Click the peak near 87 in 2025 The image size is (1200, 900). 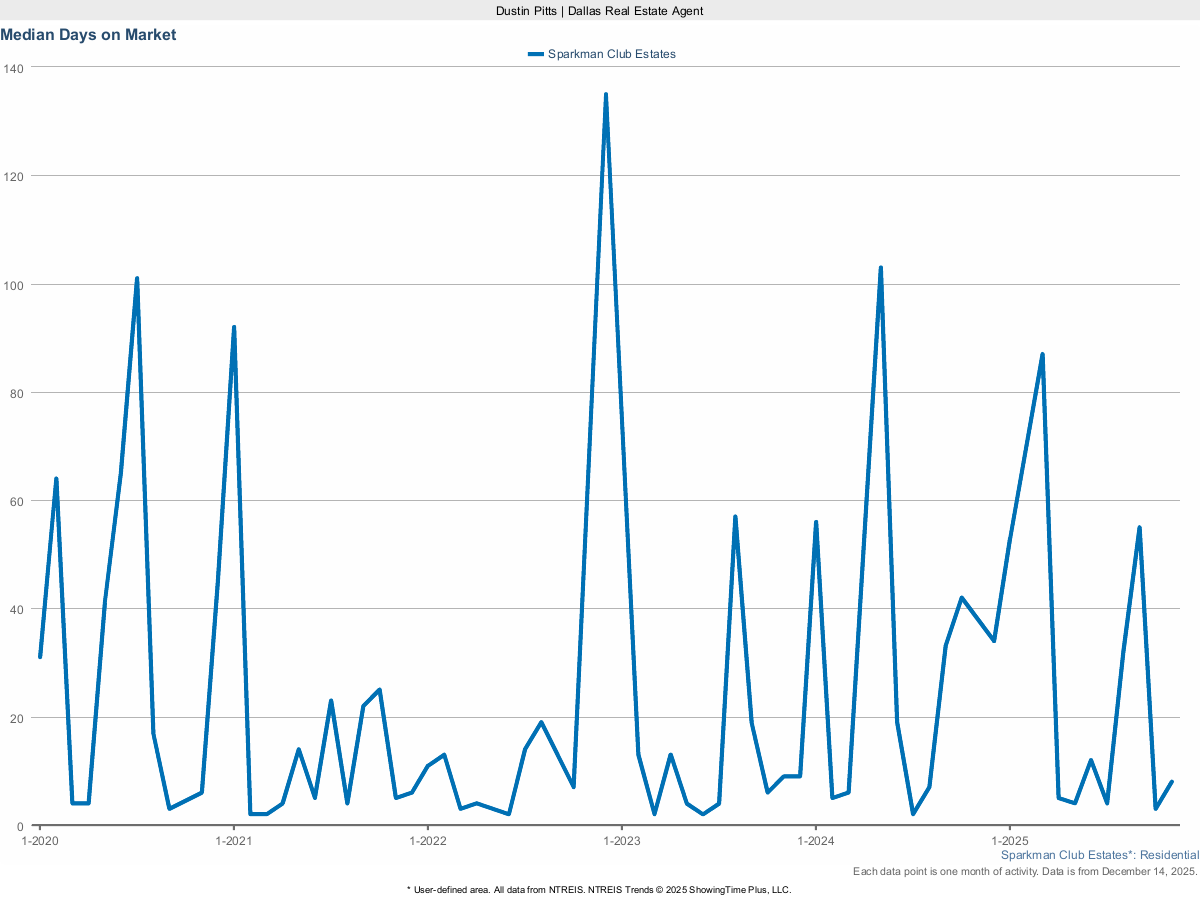1040,354
